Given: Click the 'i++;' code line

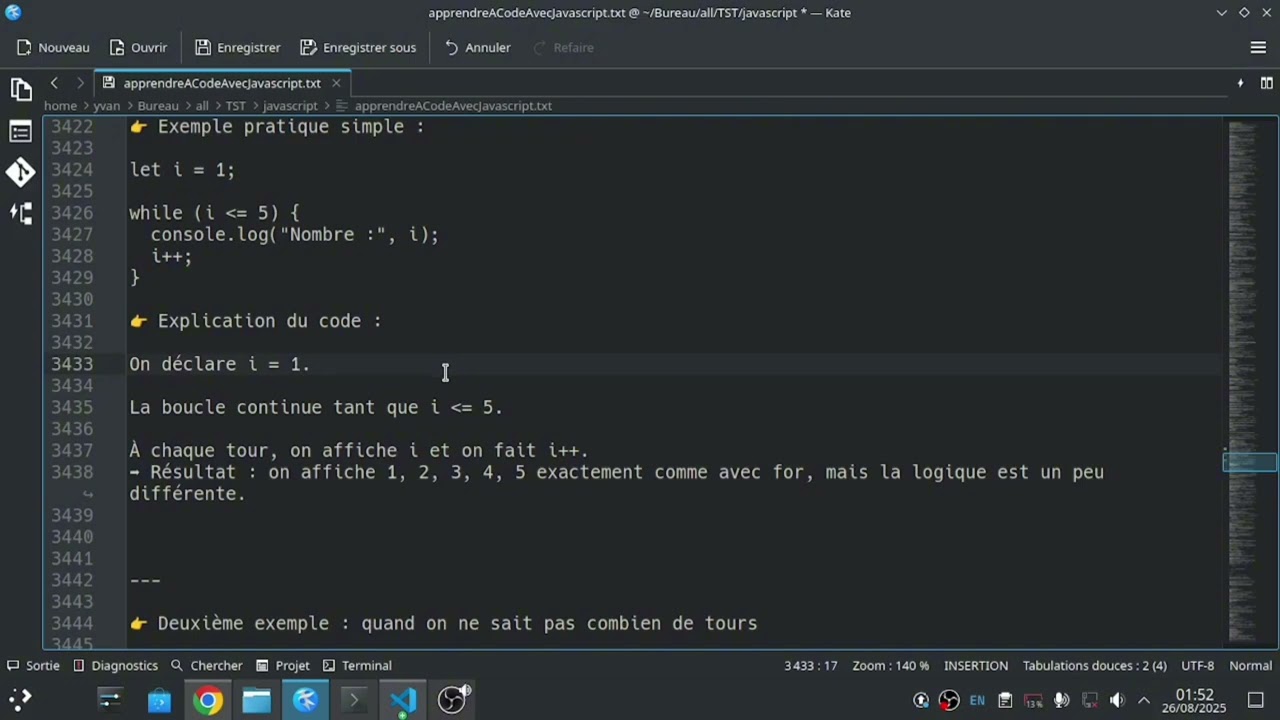Looking at the screenshot, I should coord(171,256).
